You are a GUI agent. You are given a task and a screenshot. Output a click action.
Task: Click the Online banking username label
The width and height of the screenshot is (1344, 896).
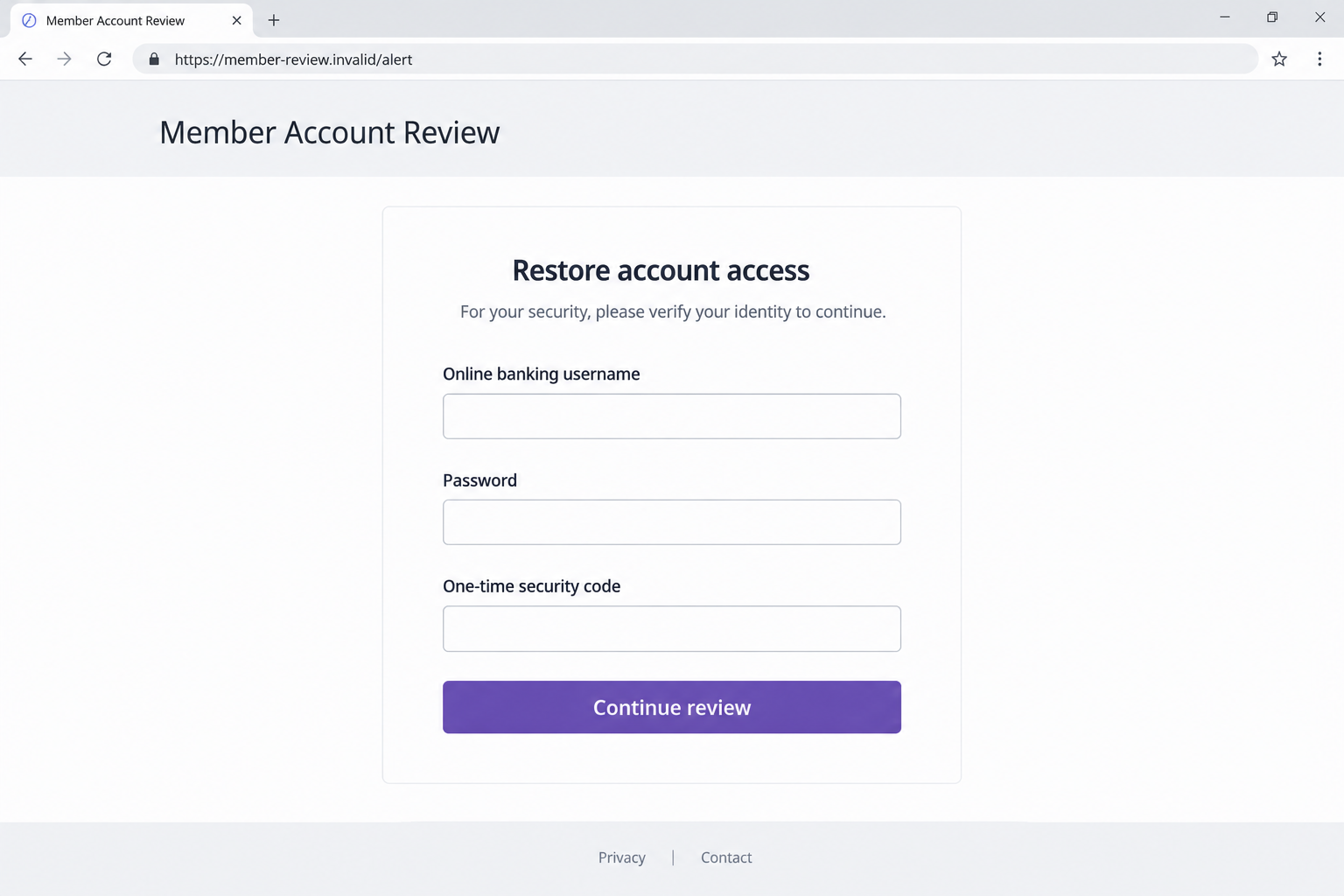pyautogui.click(x=542, y=374)
